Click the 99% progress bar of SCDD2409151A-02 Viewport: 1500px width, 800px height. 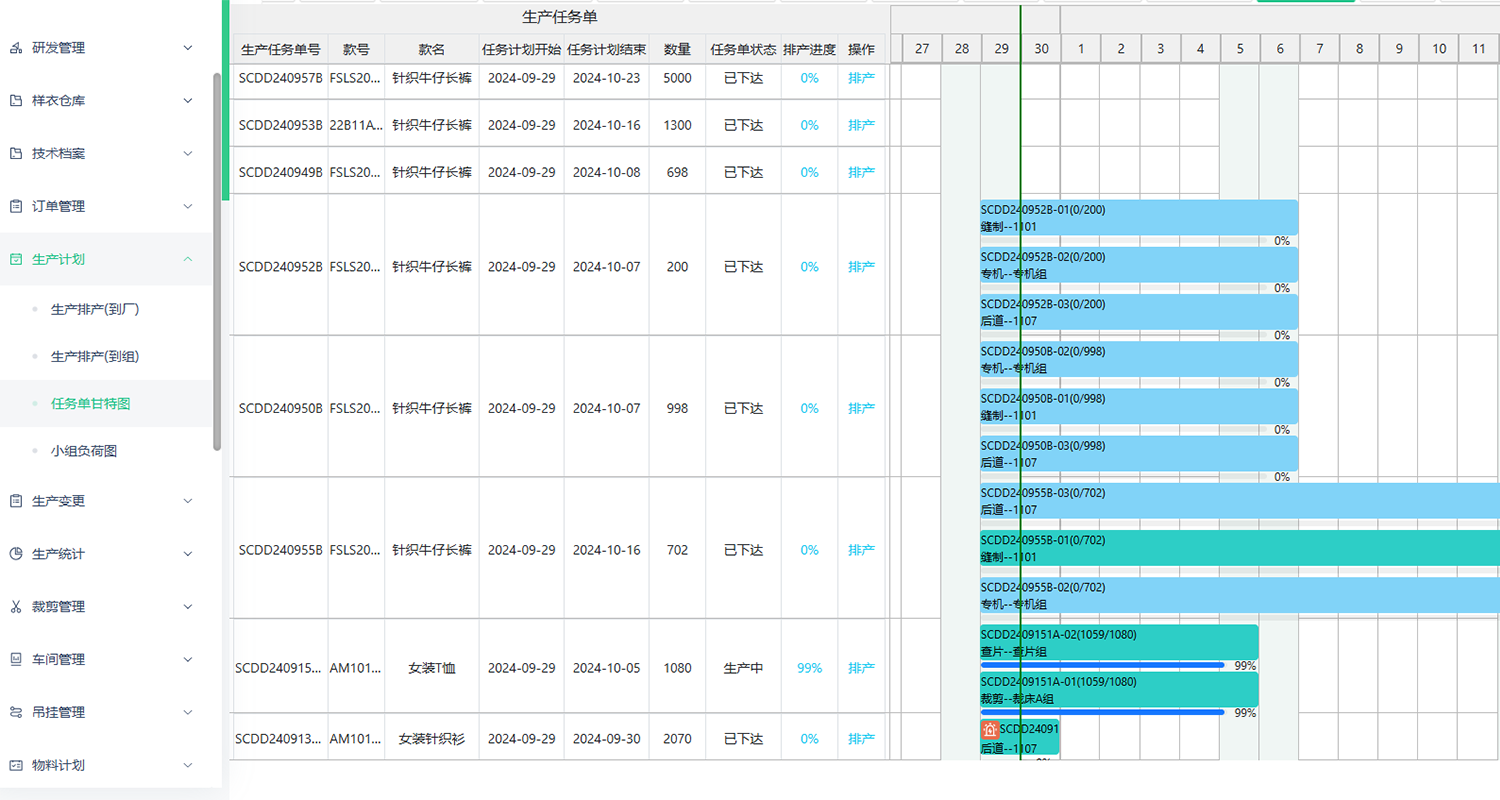pyautogui.click(x=1102, y=665)
